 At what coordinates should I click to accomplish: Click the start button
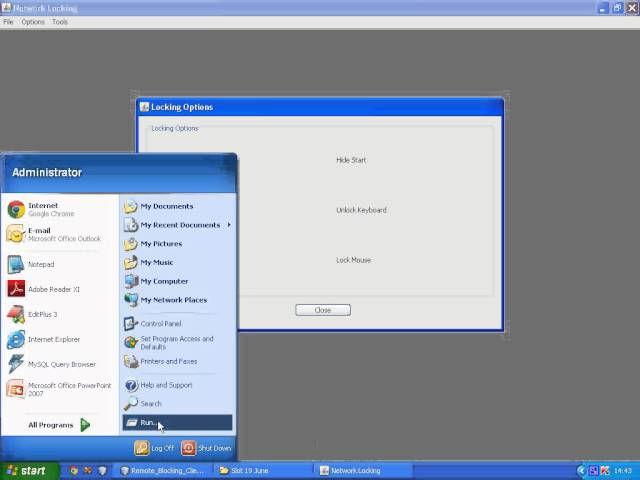click(x=29, y=471)
